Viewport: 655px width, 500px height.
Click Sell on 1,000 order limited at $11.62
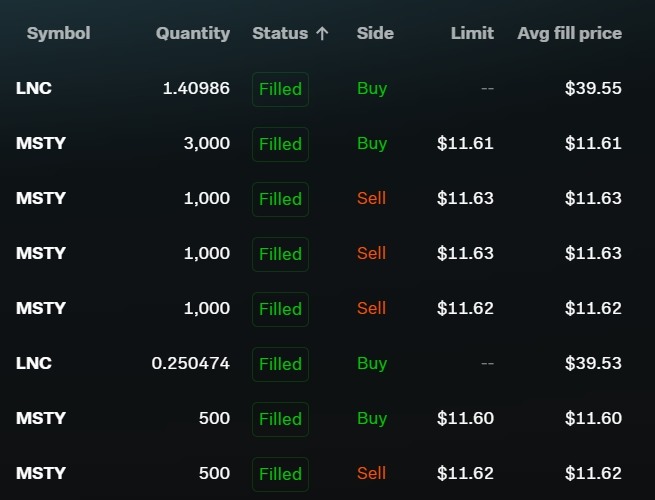click(x=371, y=308)
